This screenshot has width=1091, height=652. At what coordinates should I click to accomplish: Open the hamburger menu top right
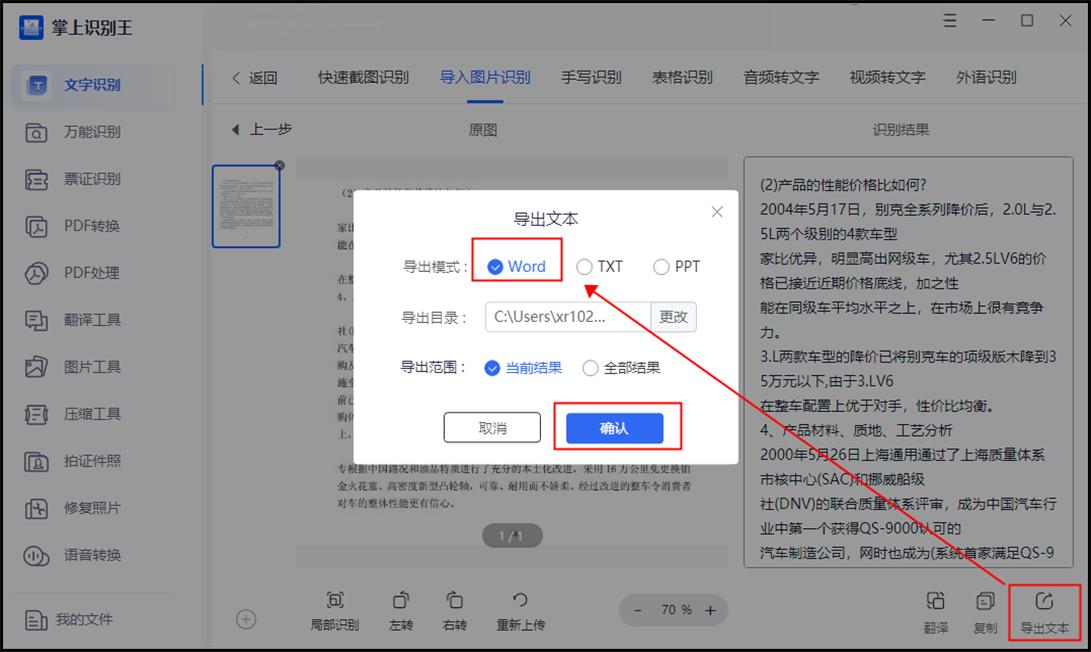(x=949, y=20)
